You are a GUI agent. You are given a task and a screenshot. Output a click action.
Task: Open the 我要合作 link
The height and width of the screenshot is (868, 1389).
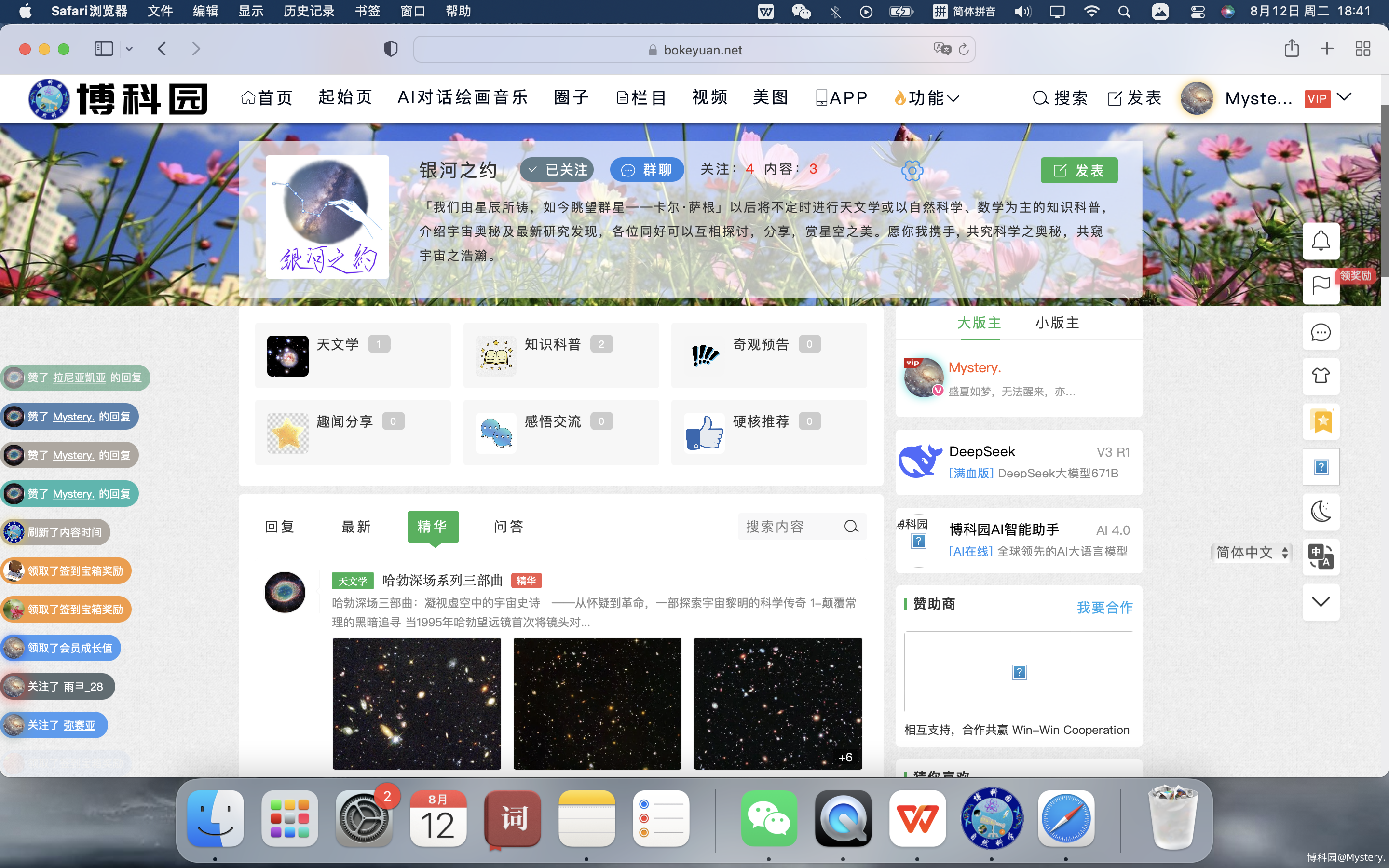(1104, 607)
